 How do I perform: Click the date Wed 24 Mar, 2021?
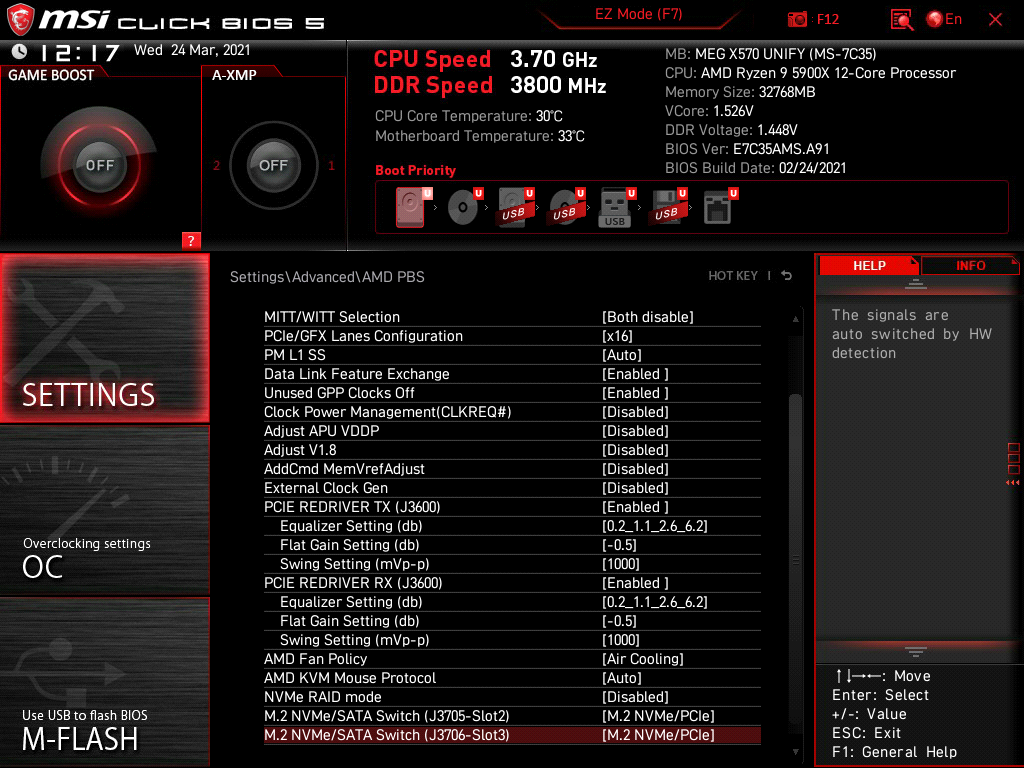(192, 50)
